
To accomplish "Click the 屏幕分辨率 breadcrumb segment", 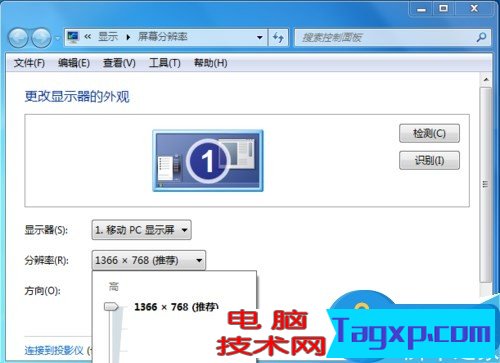I will click(x=163, y=37).
